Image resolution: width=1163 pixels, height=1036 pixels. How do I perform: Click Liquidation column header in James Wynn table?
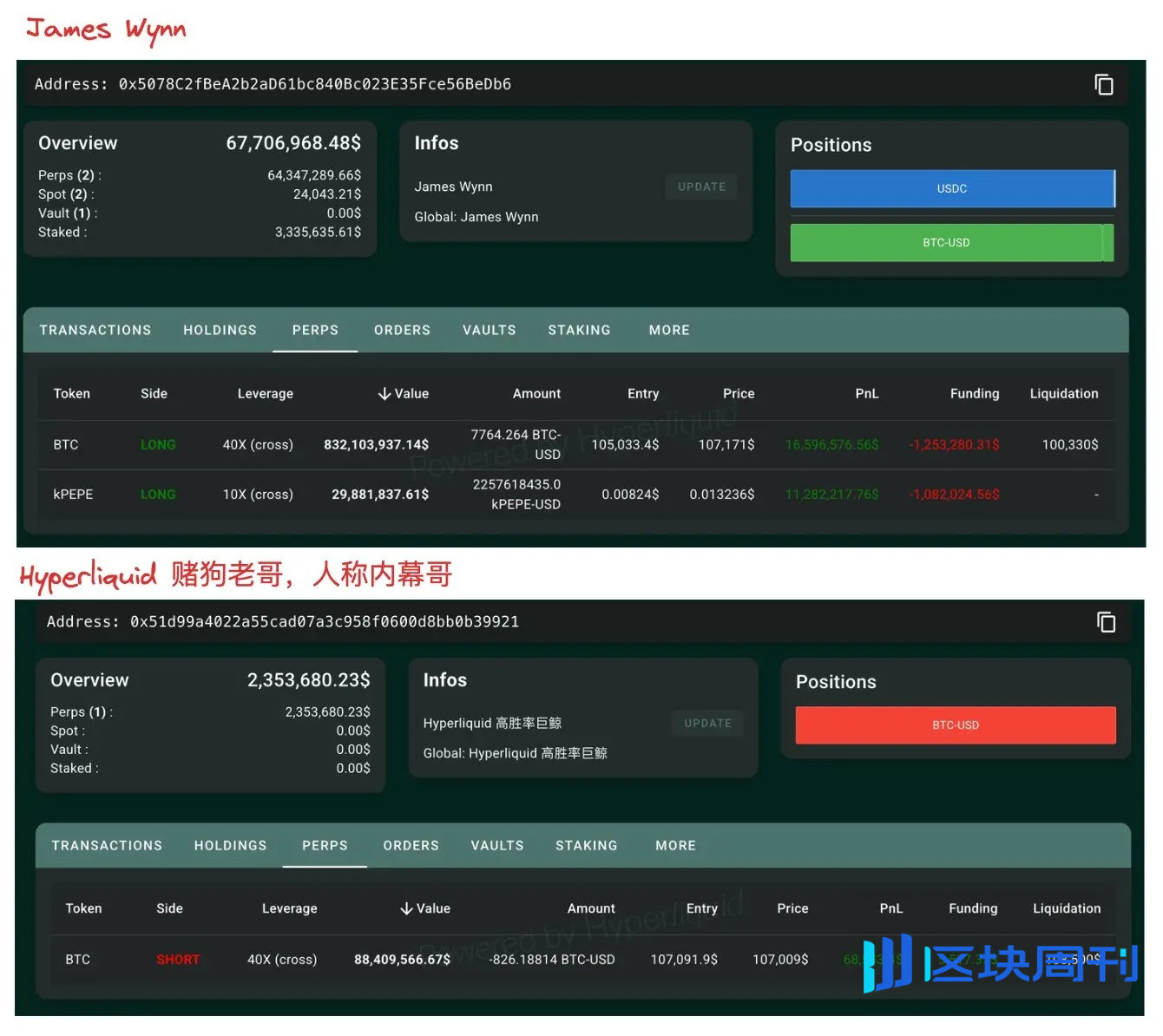click(x=1064, y=394)
